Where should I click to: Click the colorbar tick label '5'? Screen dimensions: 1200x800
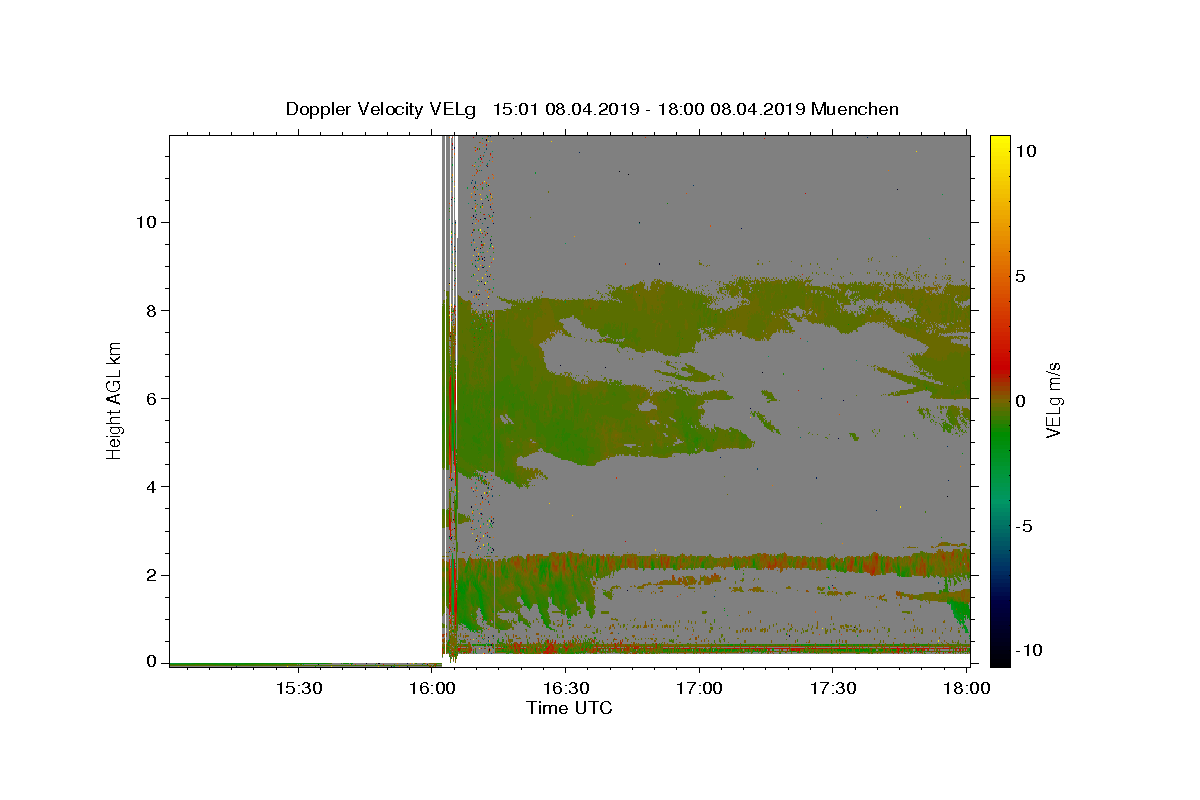(1020, 276)
